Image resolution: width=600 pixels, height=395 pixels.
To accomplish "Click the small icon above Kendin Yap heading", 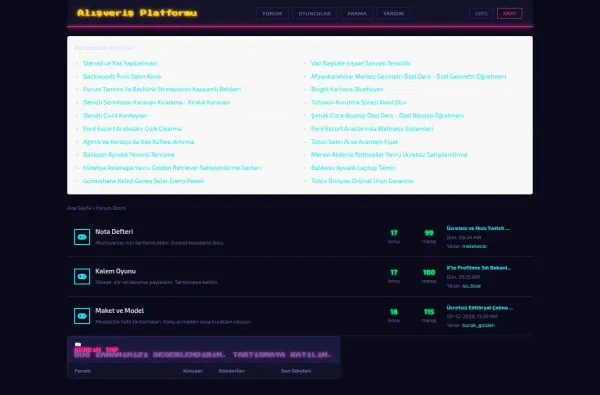I will pyautogui.click(x=78, y=344).
